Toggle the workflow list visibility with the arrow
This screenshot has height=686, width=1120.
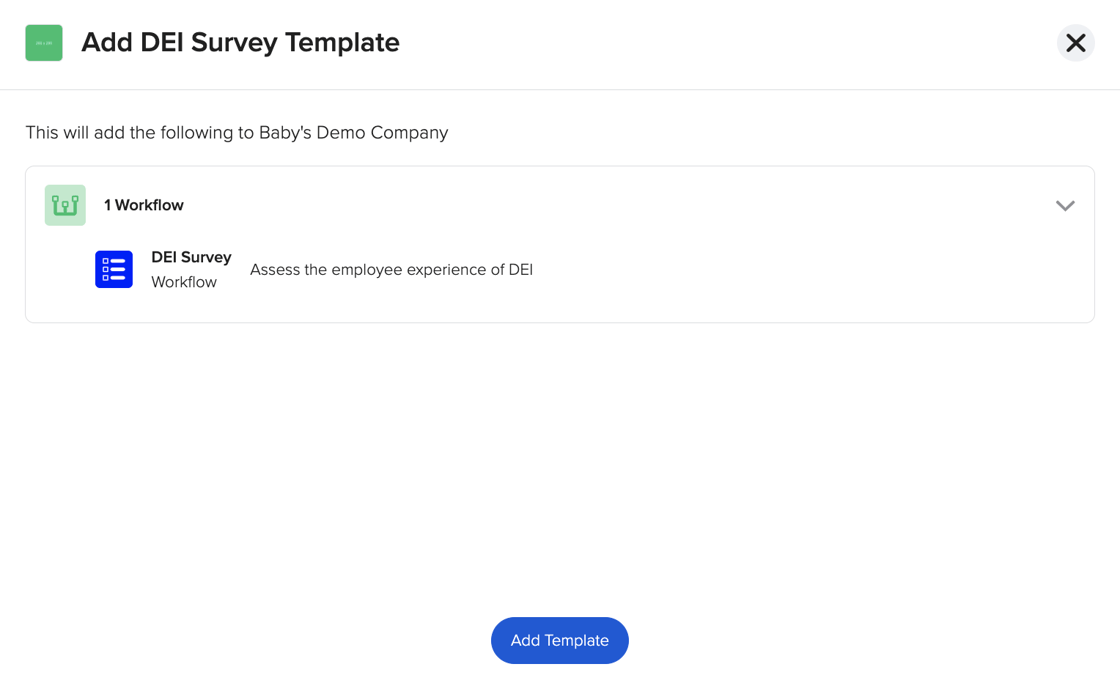click(1065, 205)
